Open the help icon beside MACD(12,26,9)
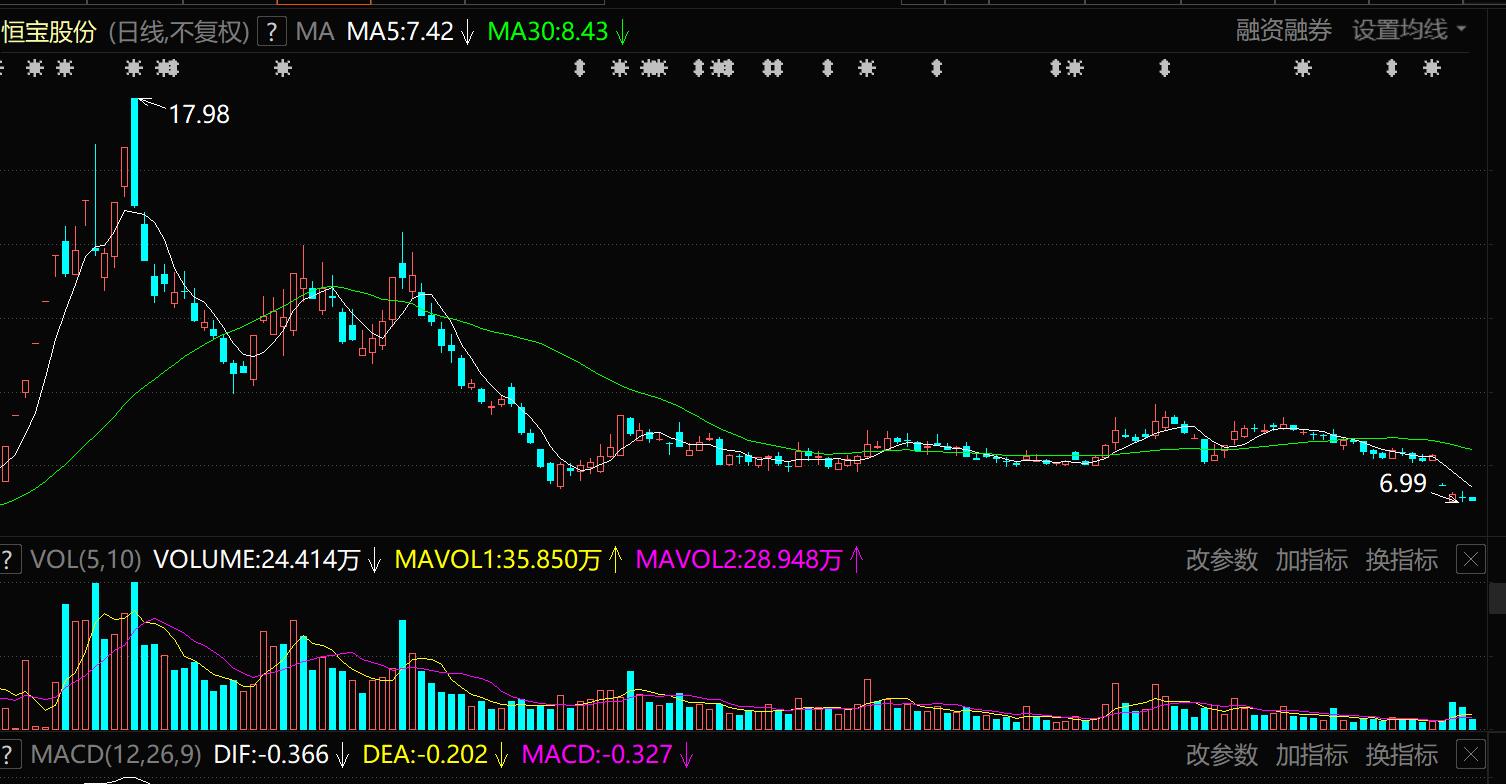Screen dimensions: 1506x784 (9, 754)
